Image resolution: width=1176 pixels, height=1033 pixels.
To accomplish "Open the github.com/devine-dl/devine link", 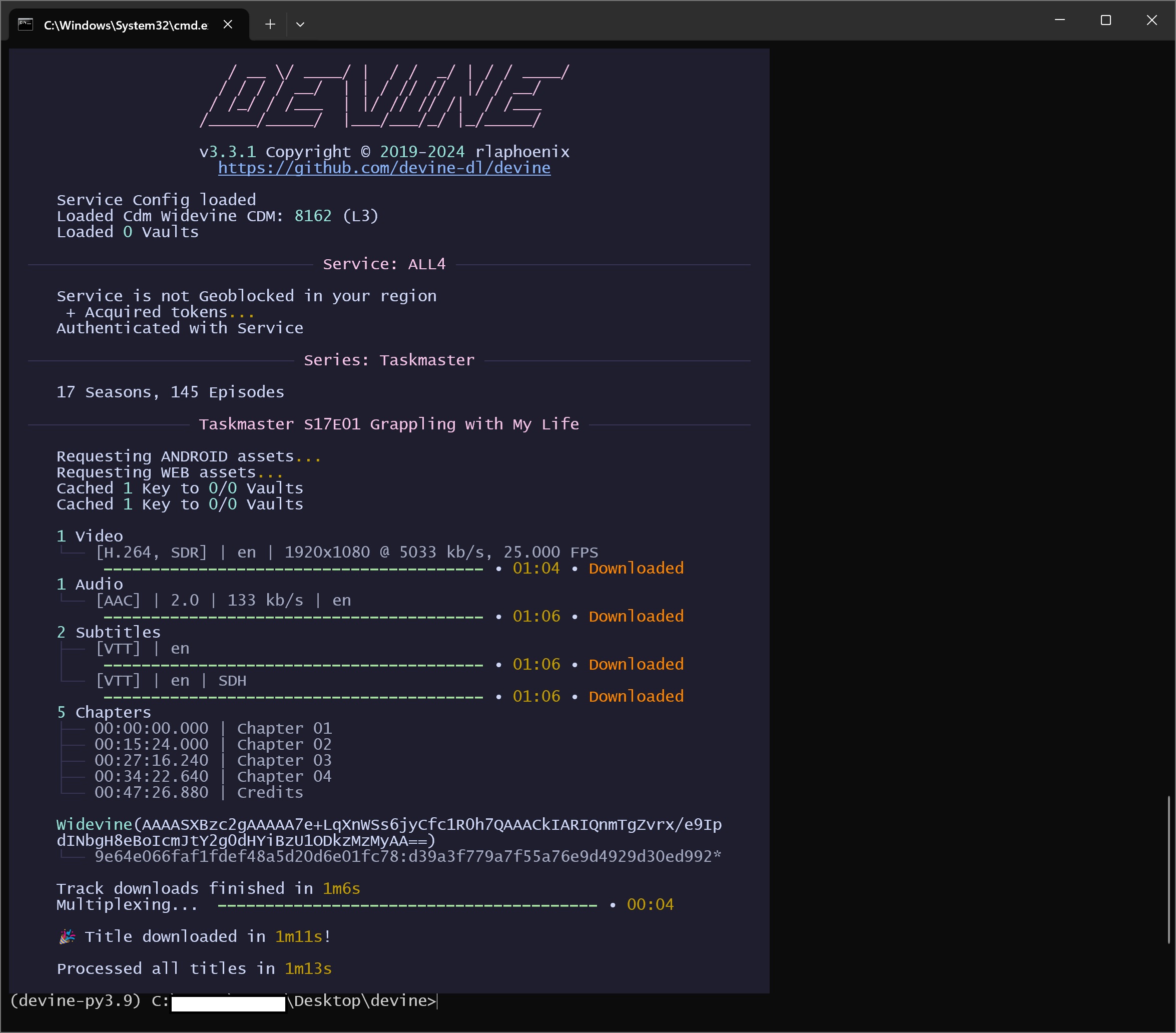I will pos(384,168).
